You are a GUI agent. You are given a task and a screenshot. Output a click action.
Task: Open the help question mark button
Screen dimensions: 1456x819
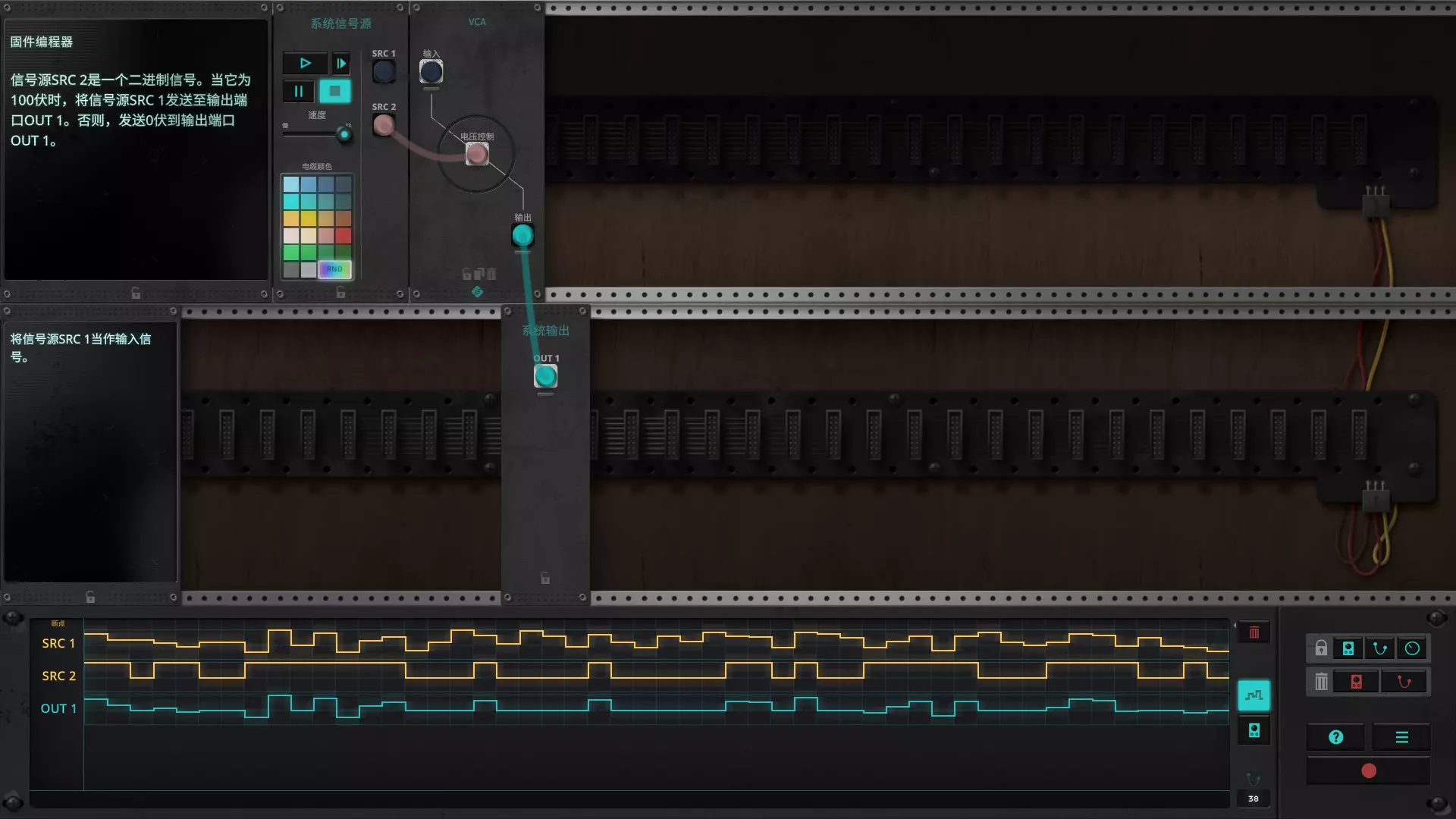click(x=1336, y=737)
